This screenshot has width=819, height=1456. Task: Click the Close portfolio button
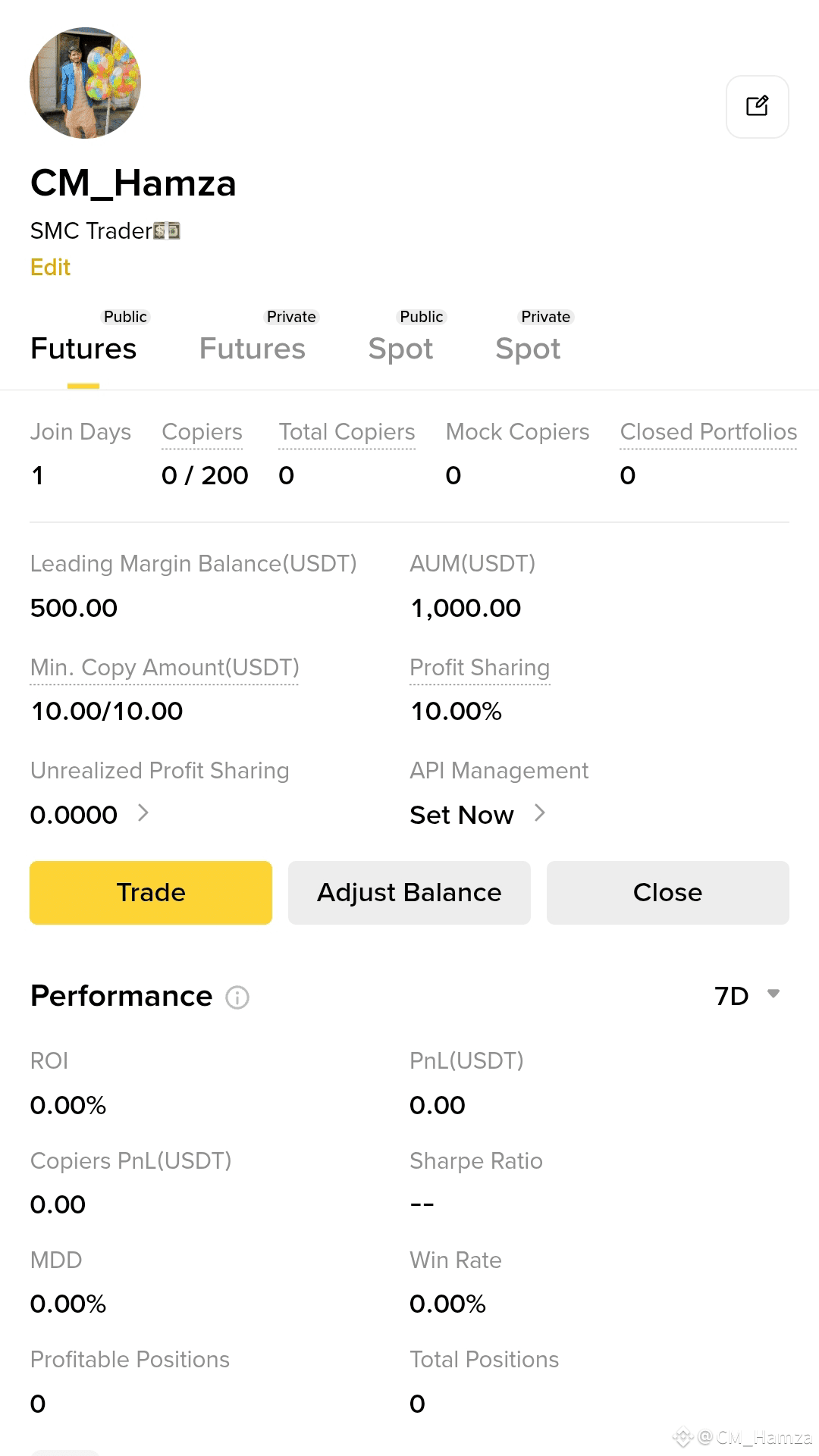point(668,893)
